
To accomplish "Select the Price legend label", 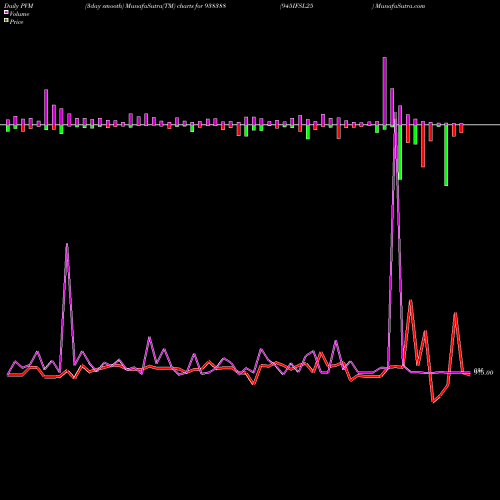I will click(16, 22).
